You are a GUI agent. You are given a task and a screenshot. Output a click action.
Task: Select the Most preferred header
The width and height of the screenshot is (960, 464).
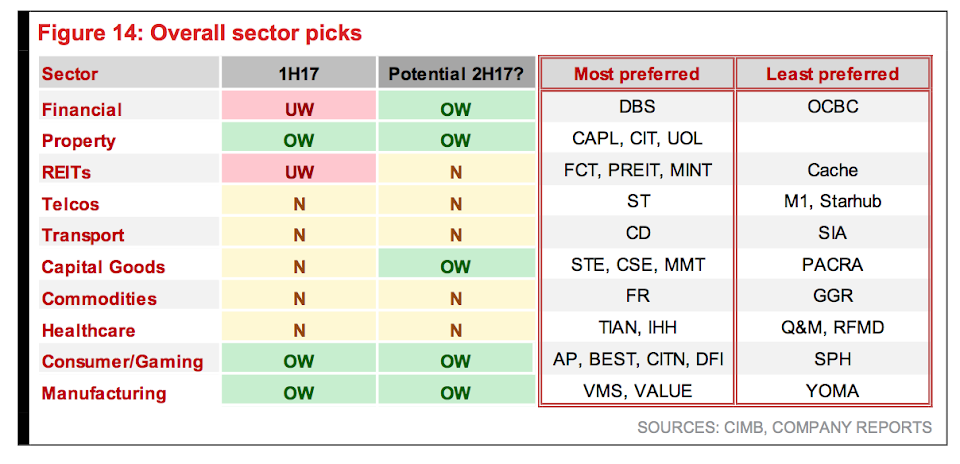click(x=636, y=74)
